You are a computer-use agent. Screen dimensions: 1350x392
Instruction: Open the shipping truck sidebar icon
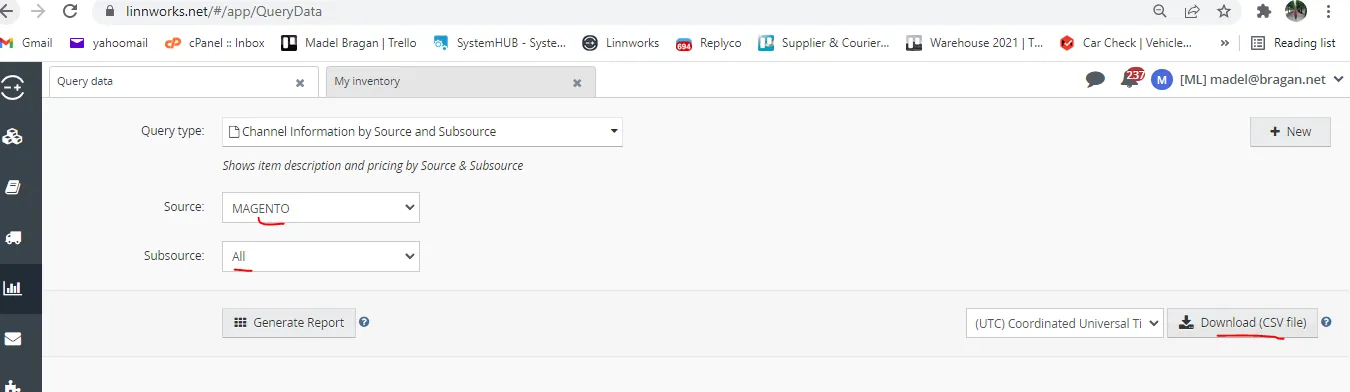pos(13,238)
